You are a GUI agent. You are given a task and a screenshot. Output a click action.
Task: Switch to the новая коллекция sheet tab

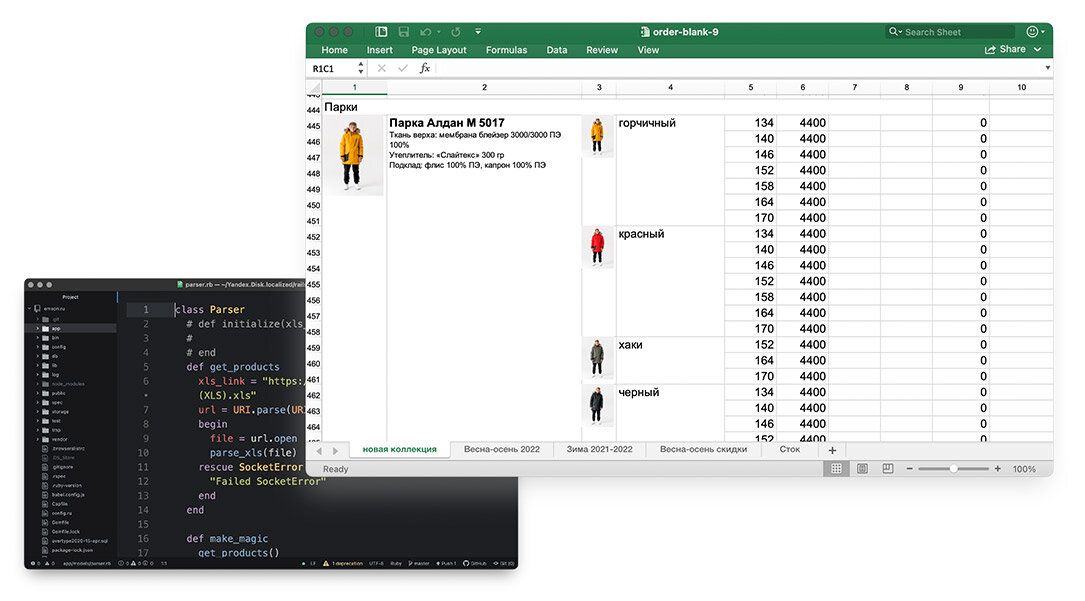(399, 450)
